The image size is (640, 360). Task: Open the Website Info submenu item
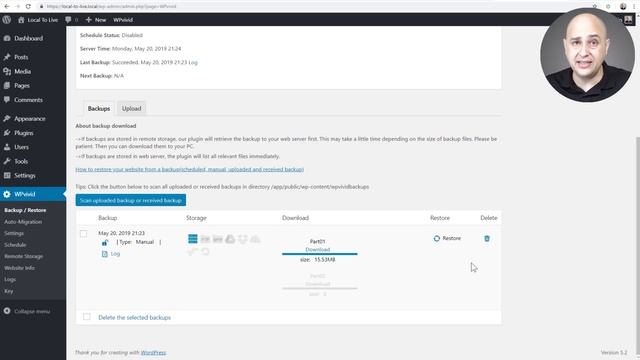[x=19, y=268]
